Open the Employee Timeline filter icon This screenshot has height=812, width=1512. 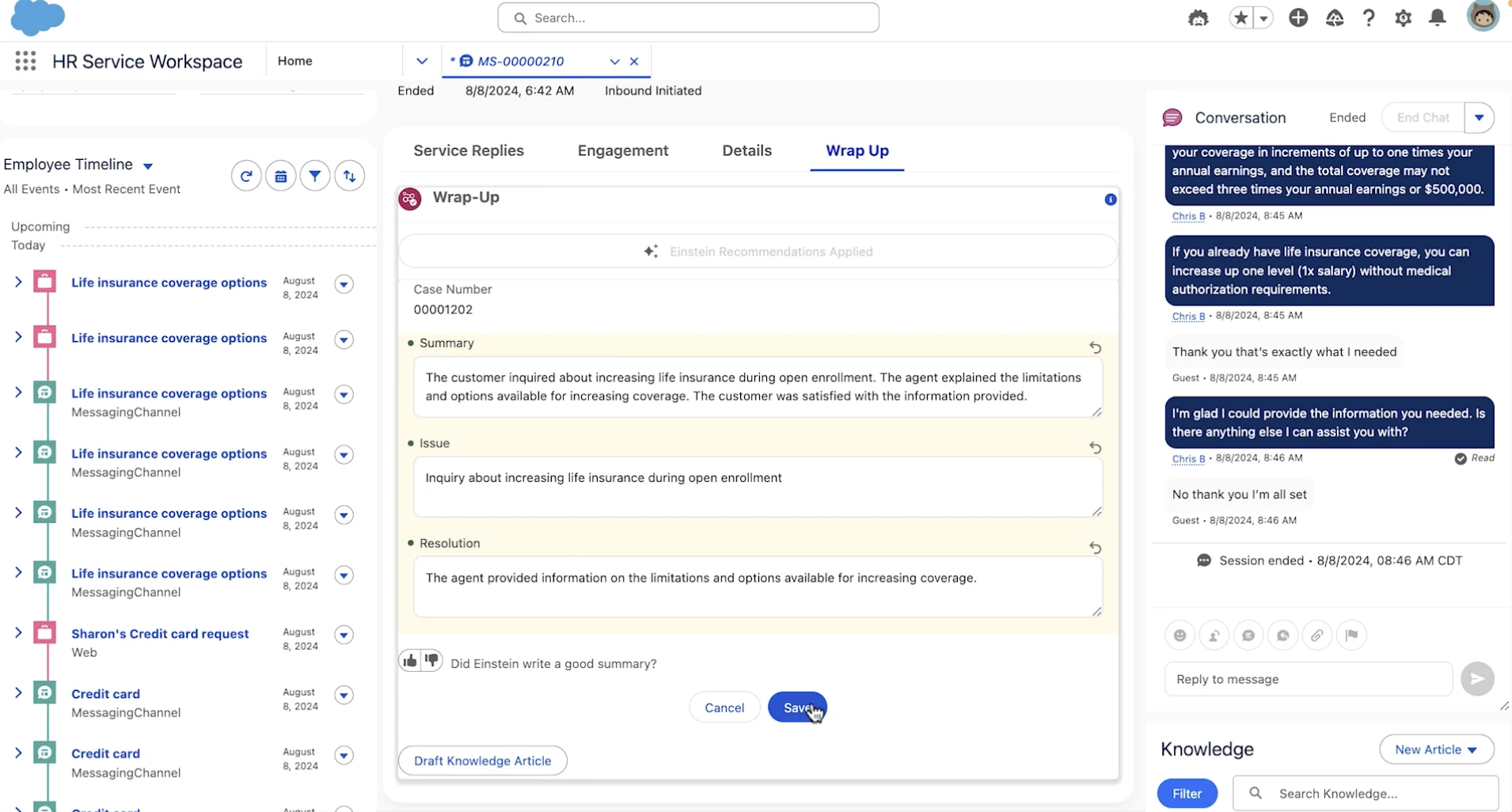tap(315, 176)
